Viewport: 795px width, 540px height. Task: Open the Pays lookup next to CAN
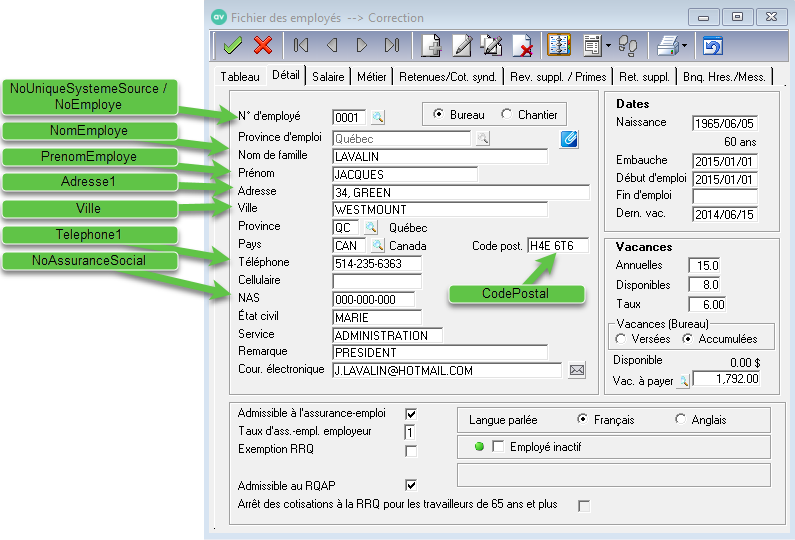(377, 245)
